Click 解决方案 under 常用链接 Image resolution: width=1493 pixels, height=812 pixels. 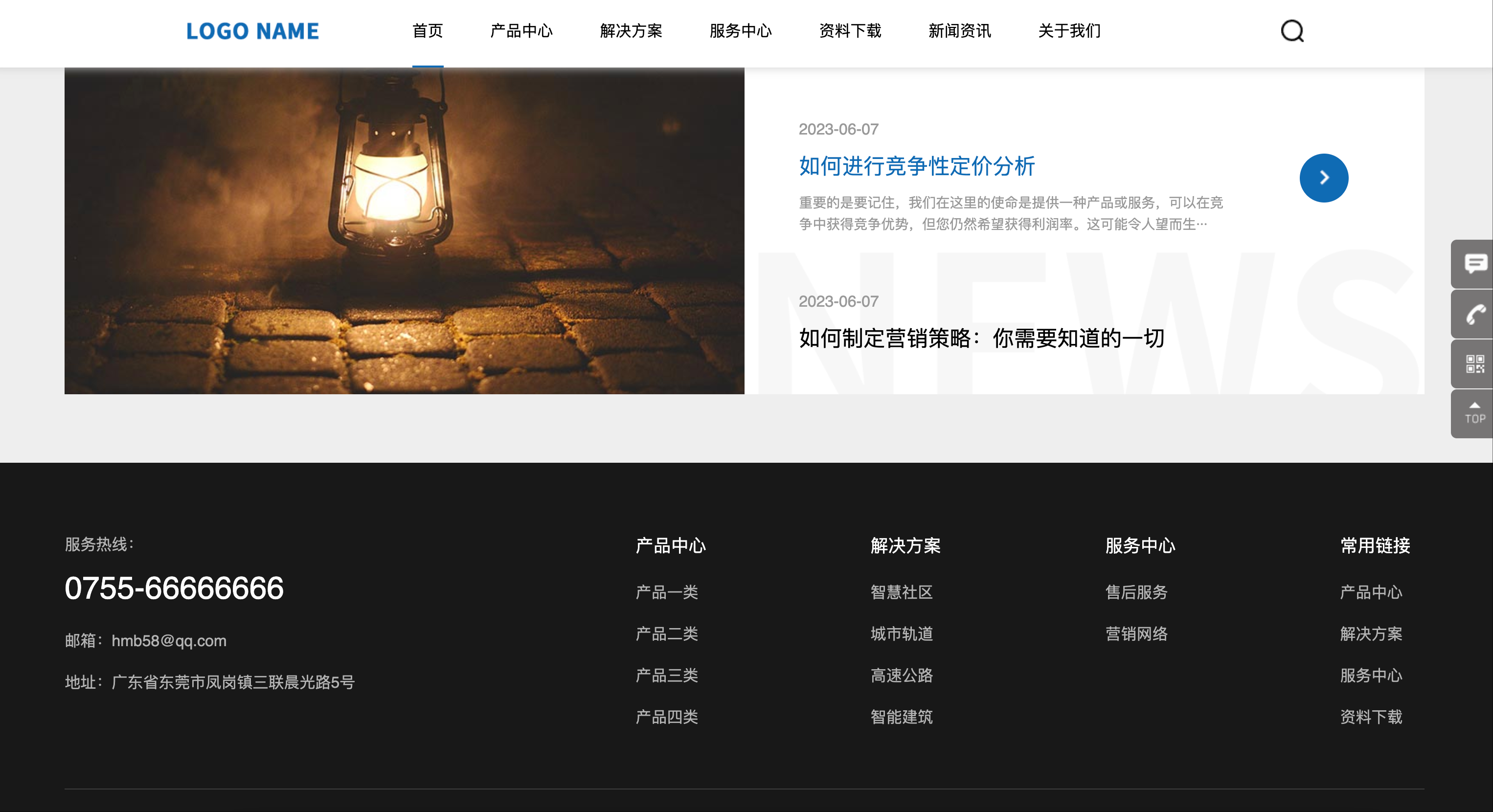point(1371,634)
